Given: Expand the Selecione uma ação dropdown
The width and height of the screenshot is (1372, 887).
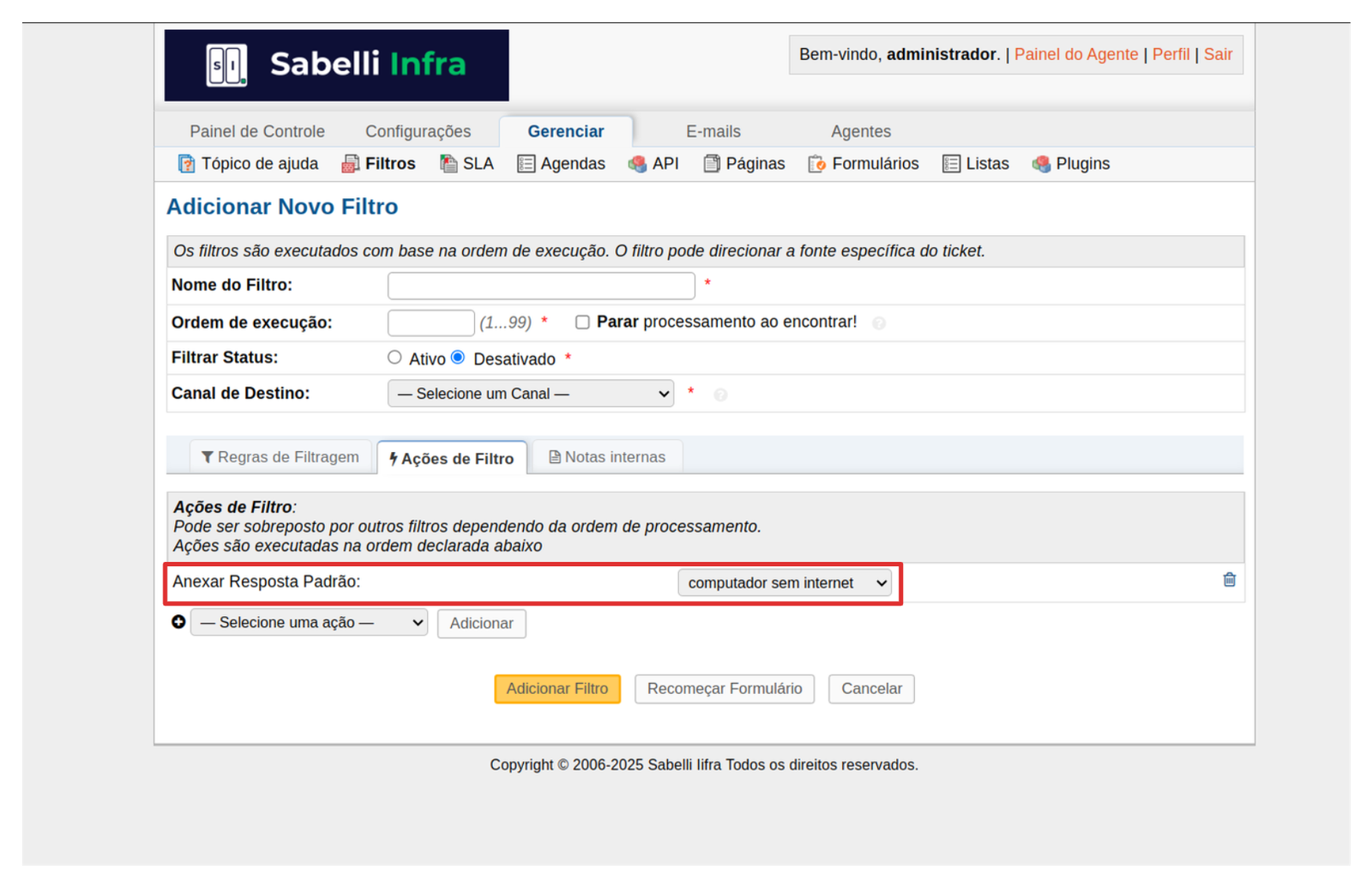Looking at the screenshot, I should point(309,623).
